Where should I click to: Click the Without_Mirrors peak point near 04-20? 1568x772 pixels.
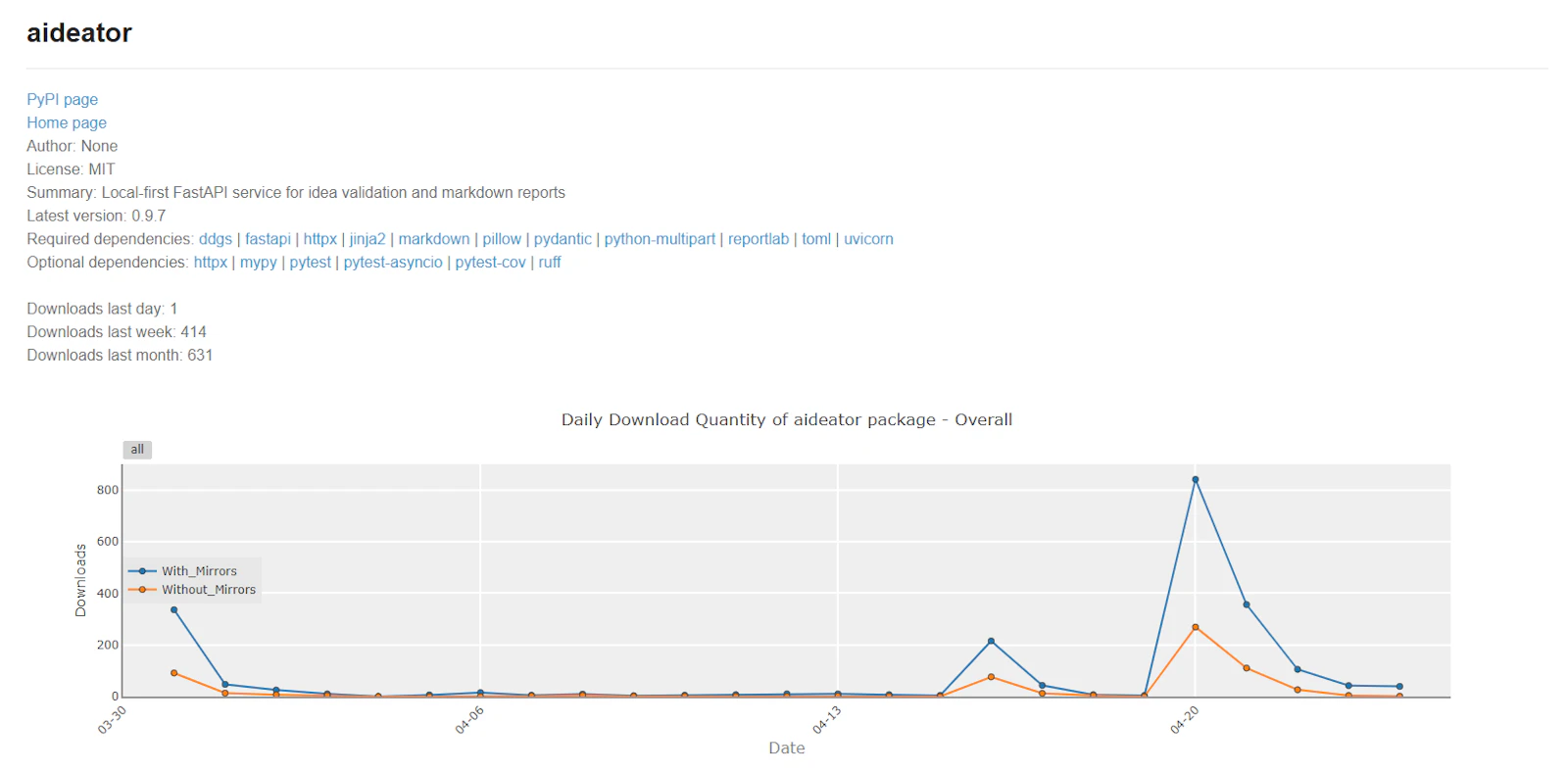click(x=1196, y=627)
